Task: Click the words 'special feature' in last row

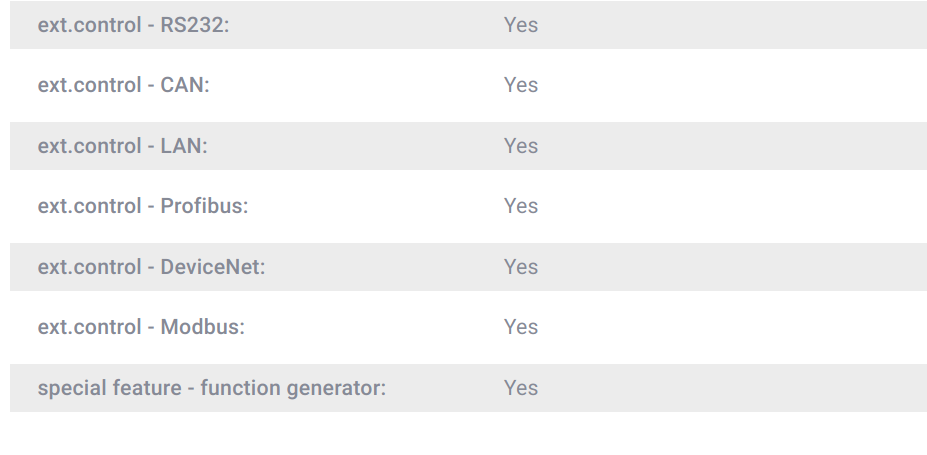Action: coord(109,388)
